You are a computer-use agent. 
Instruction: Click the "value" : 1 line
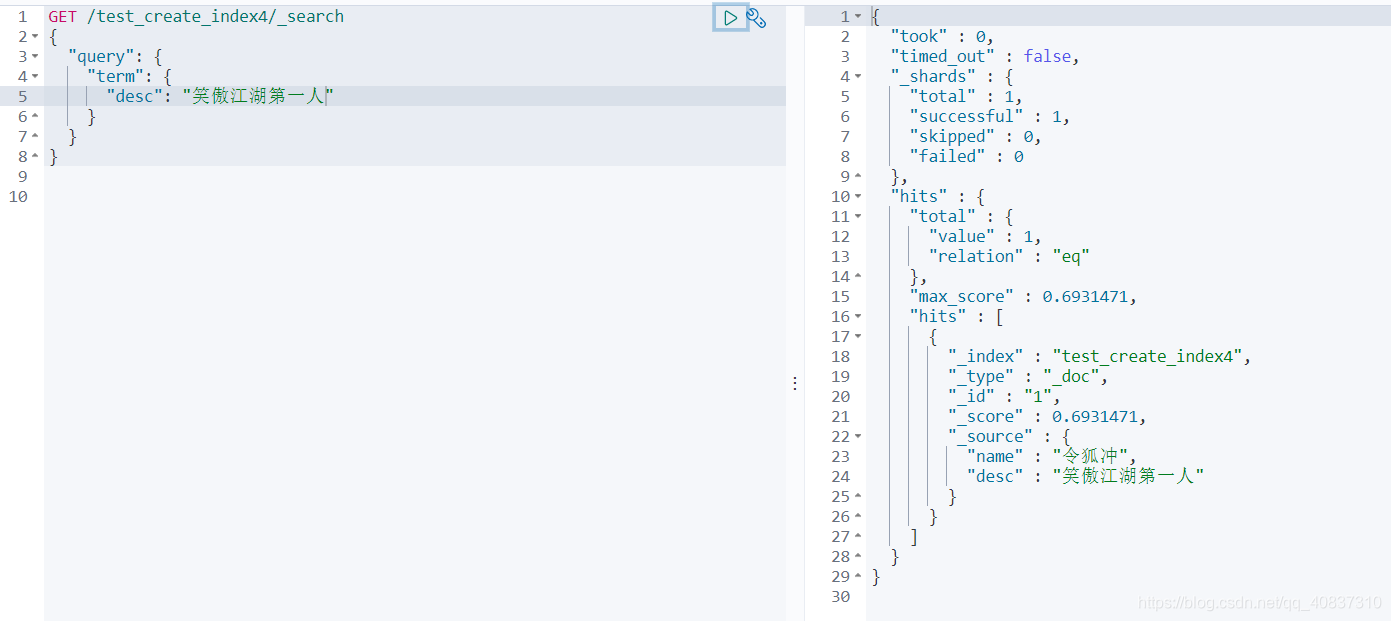coord(985,237)
